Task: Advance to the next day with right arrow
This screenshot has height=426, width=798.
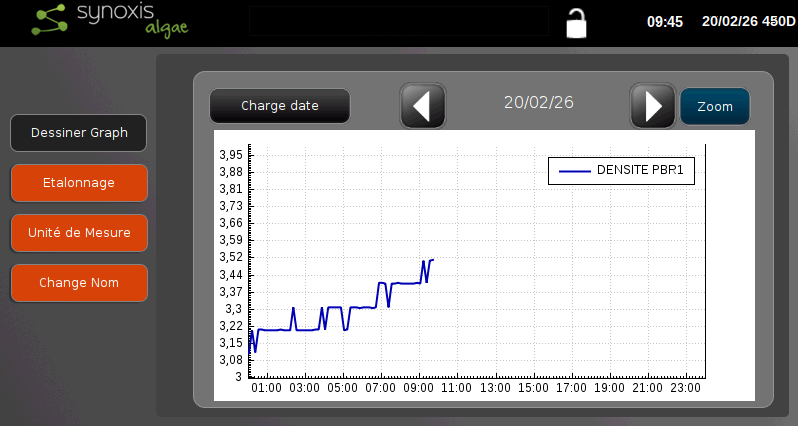Action: (652, 105)
